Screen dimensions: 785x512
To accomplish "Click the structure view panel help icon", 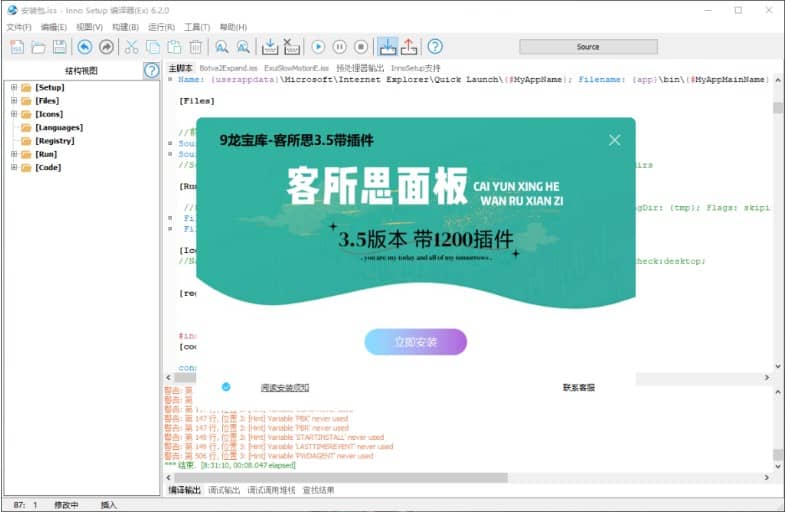I will click(151, 71).
